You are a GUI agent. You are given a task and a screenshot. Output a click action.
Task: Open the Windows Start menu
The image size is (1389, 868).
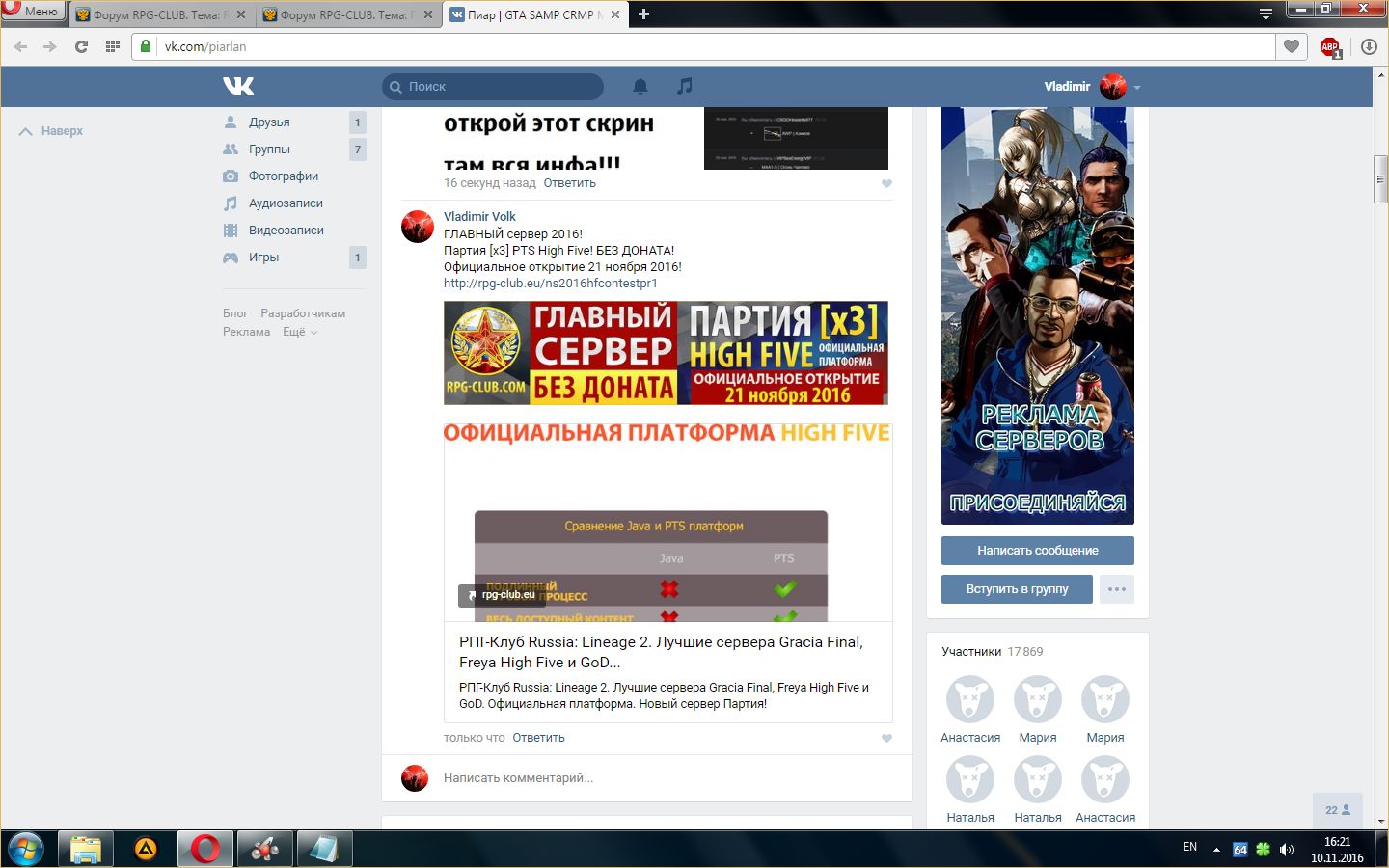click(x=26, y=849)
